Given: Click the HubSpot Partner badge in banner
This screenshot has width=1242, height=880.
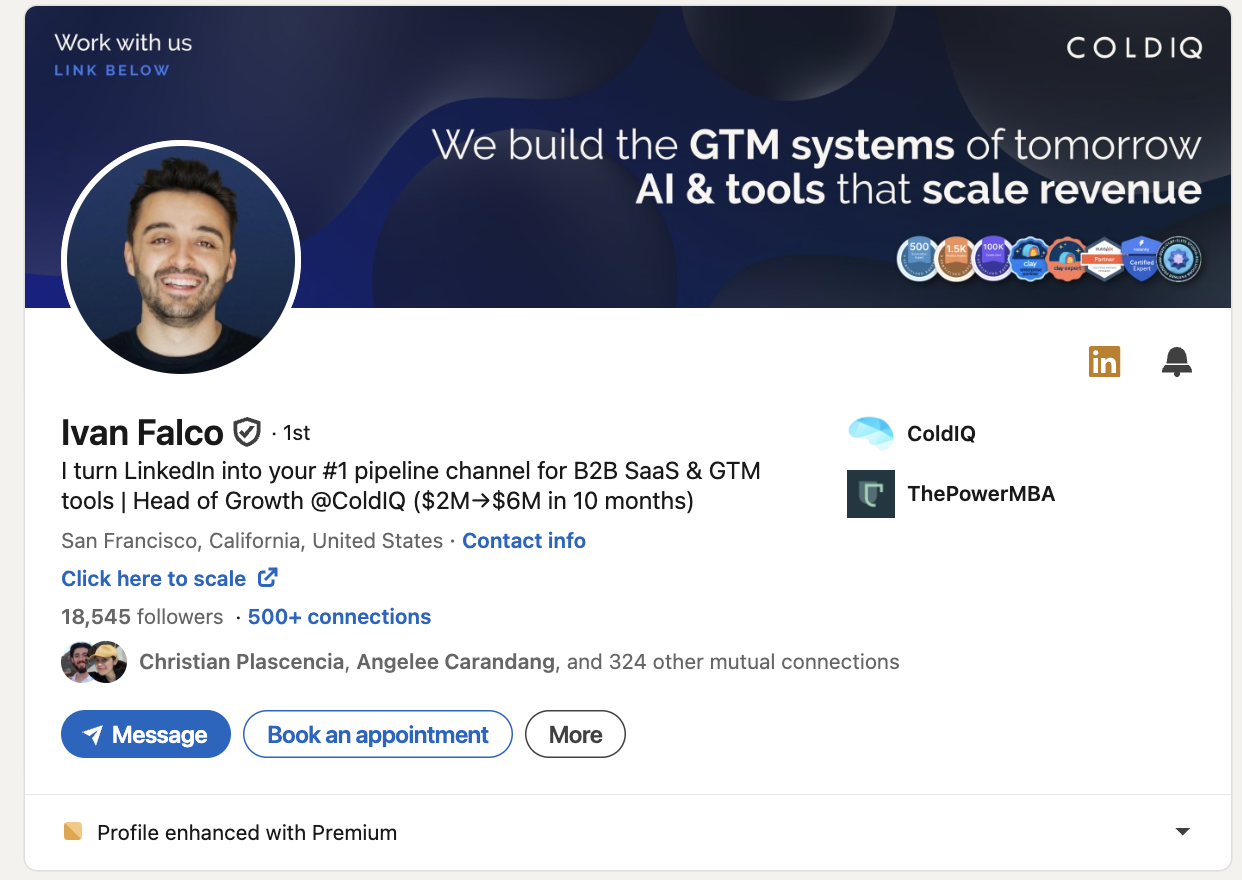Looking at the screenshot, I should click(x=1105, y=260).
